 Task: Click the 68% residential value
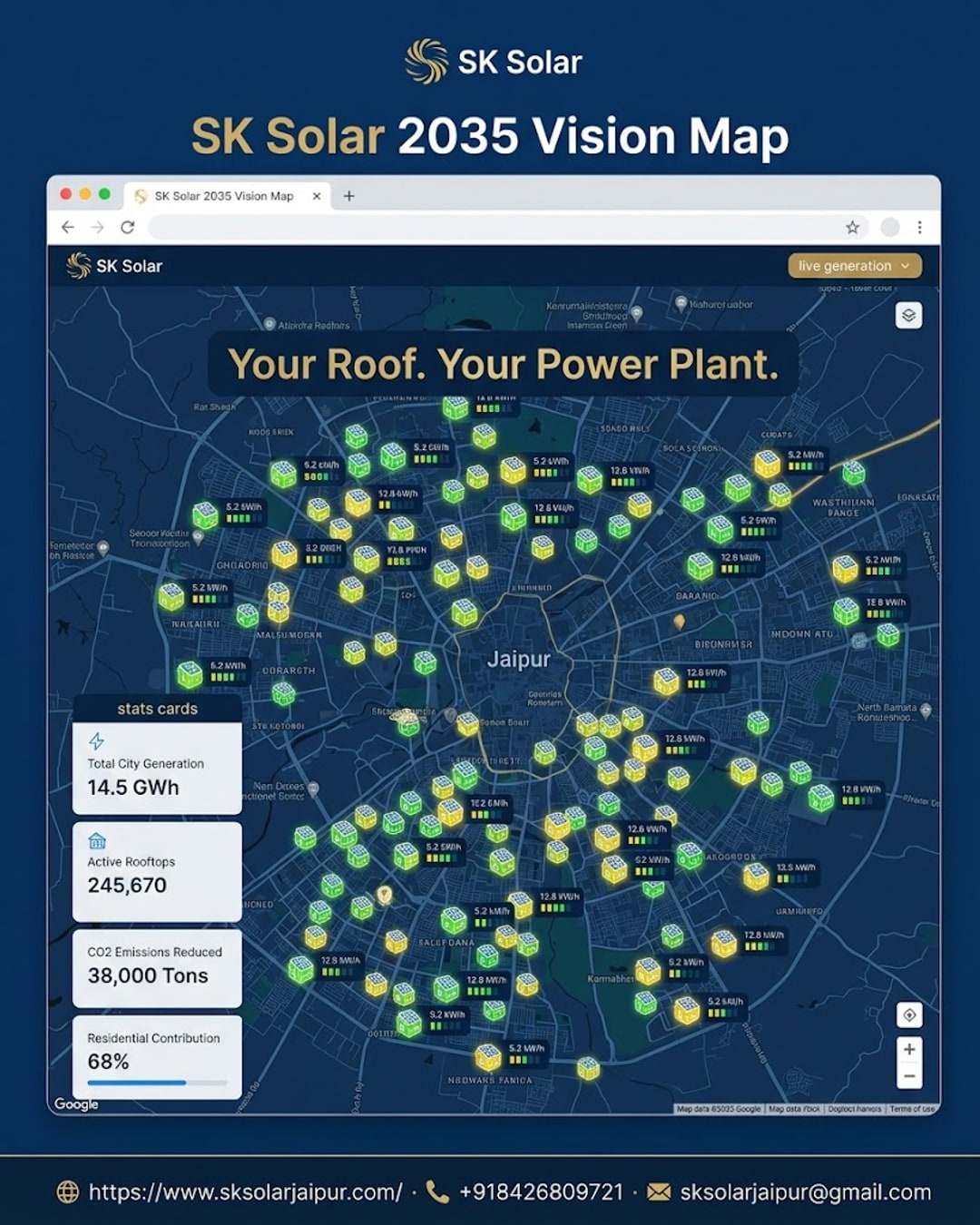coord(108,1062)
